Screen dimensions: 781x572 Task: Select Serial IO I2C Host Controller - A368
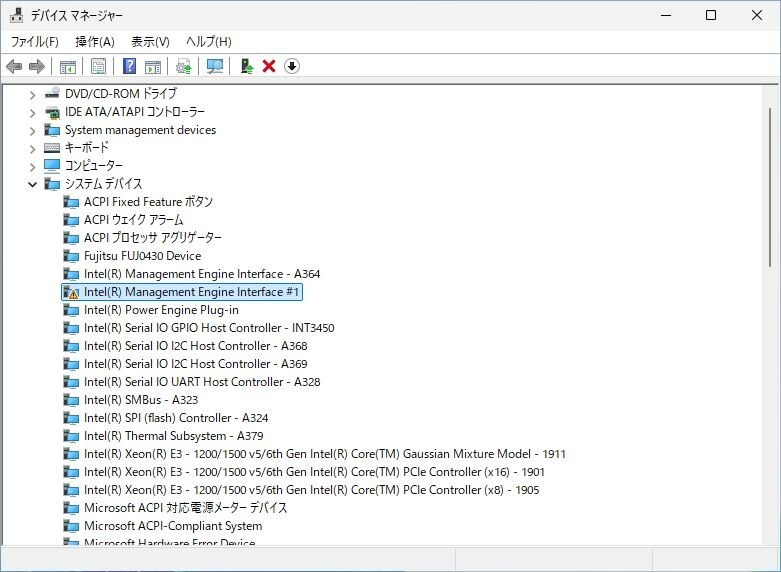tap(196, 346)
